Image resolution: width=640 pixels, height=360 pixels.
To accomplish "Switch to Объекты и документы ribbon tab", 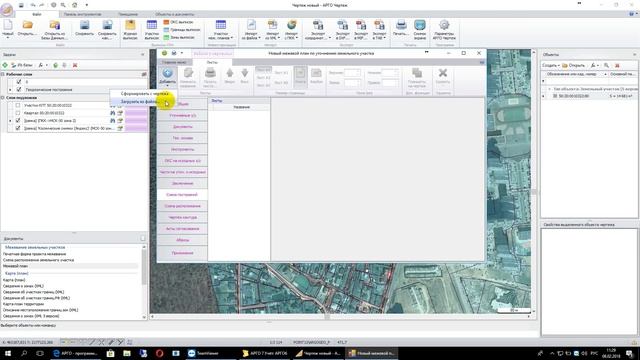I will [174, 14].
